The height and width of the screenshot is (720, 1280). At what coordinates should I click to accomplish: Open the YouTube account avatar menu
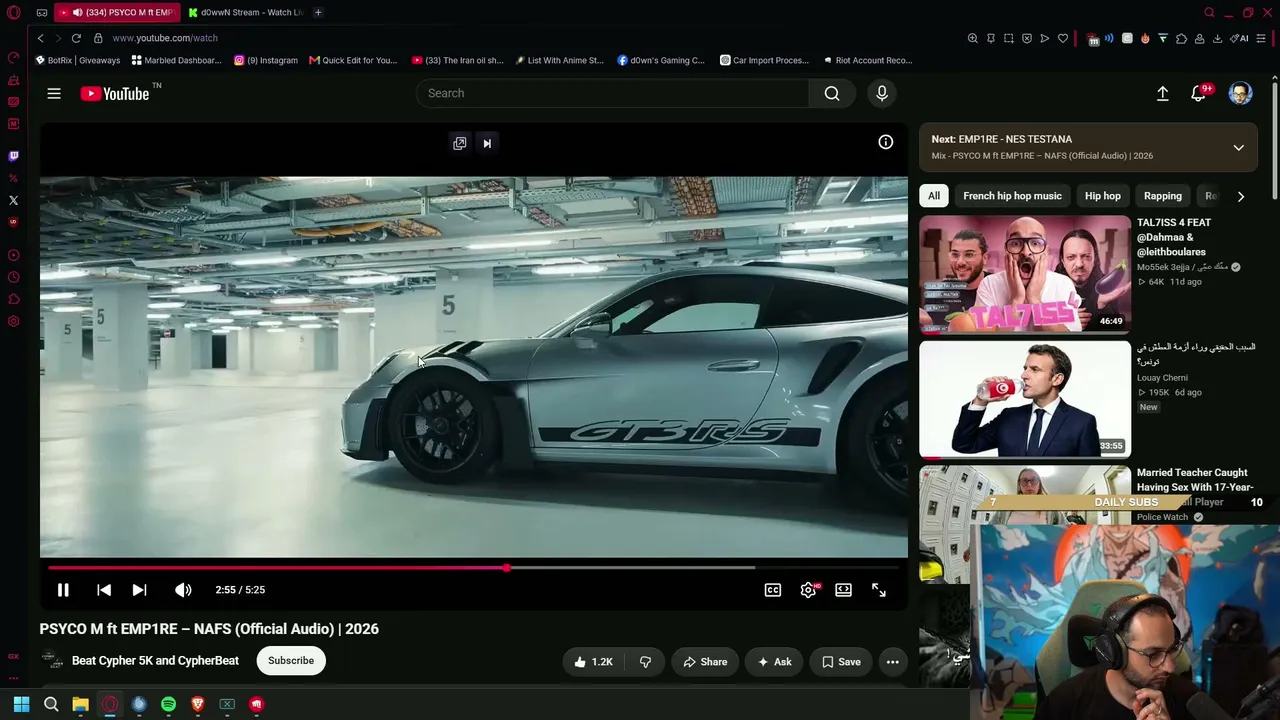tap(1240, 93)
